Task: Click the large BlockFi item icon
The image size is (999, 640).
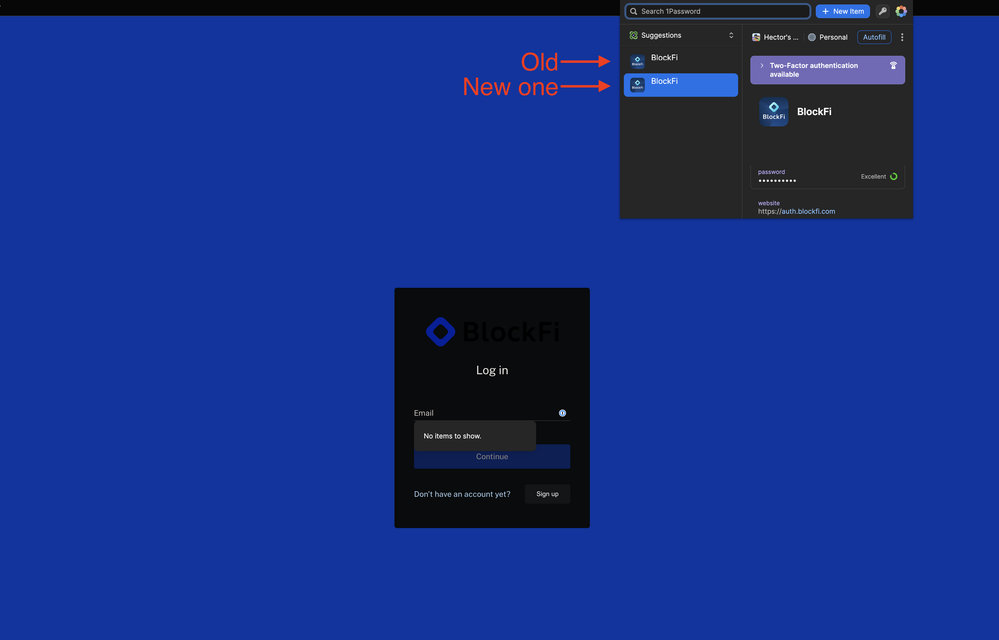Action: [774, 112]
